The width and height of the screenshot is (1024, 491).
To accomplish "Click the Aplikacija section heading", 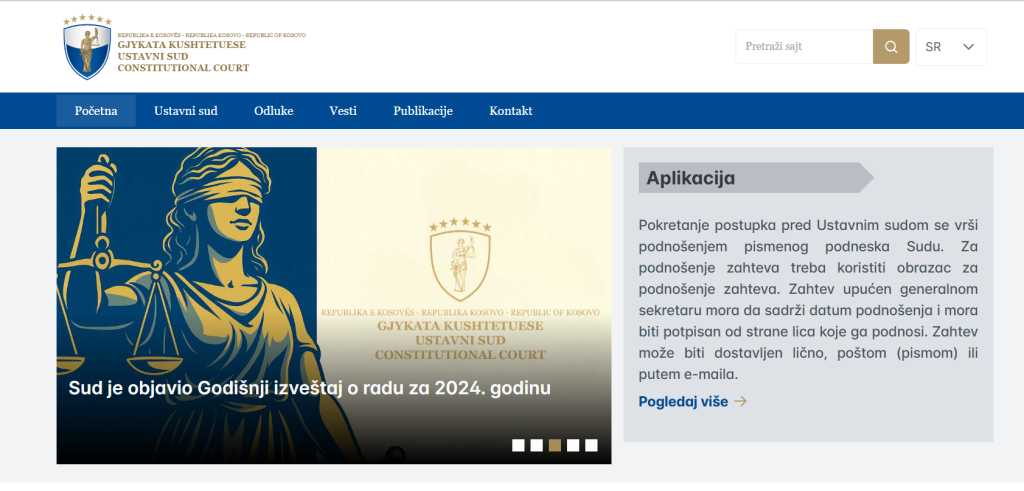I will [x=690, y=178].
